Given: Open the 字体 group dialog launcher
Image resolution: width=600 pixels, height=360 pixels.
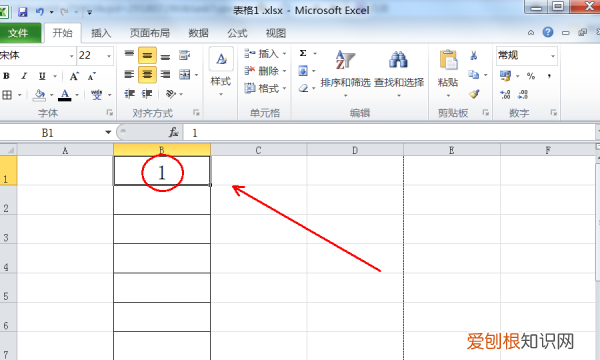Looking at the screenshot, I should tap(109, 112).
